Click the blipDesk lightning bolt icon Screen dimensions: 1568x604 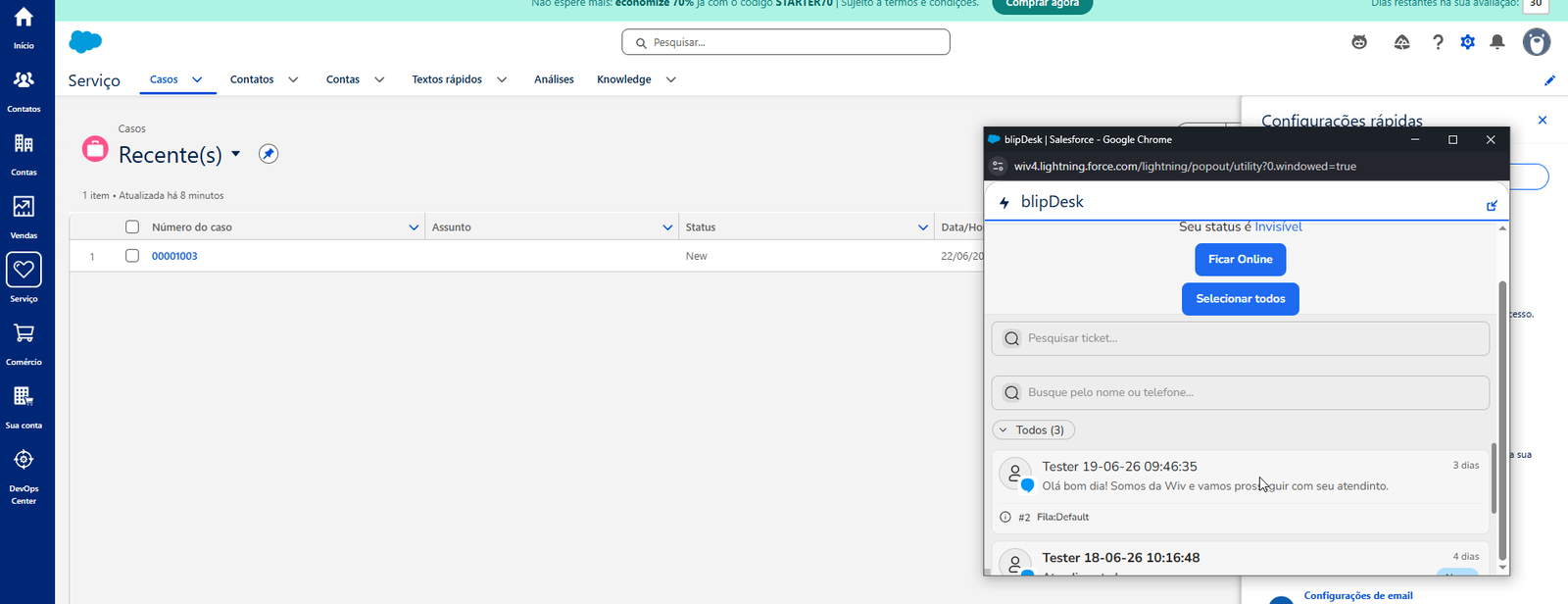coord(1004,202)
